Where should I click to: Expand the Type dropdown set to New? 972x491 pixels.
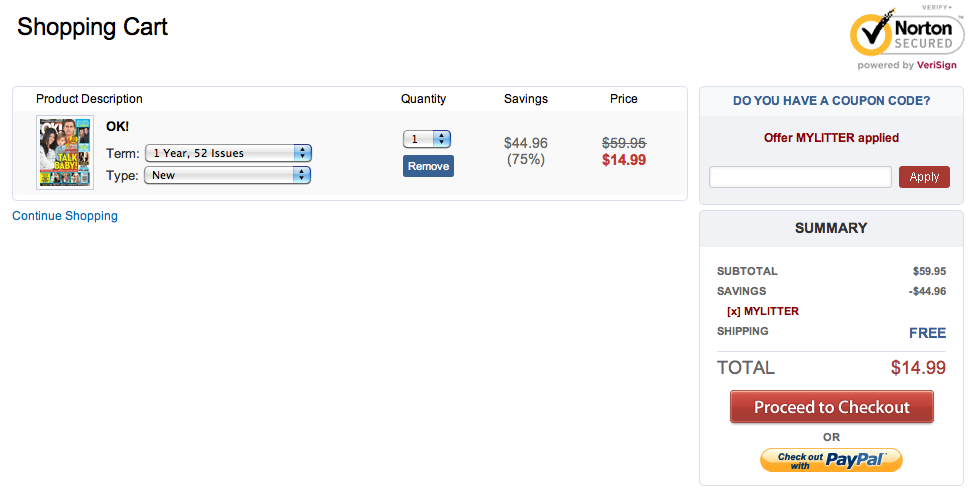pos(228,175)
